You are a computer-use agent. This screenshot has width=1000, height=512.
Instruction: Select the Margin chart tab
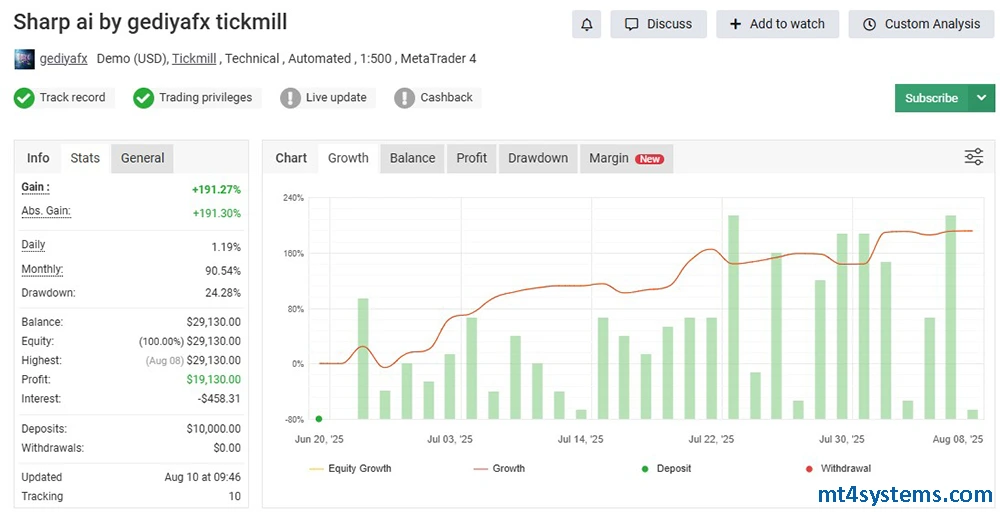pos(625,158)
